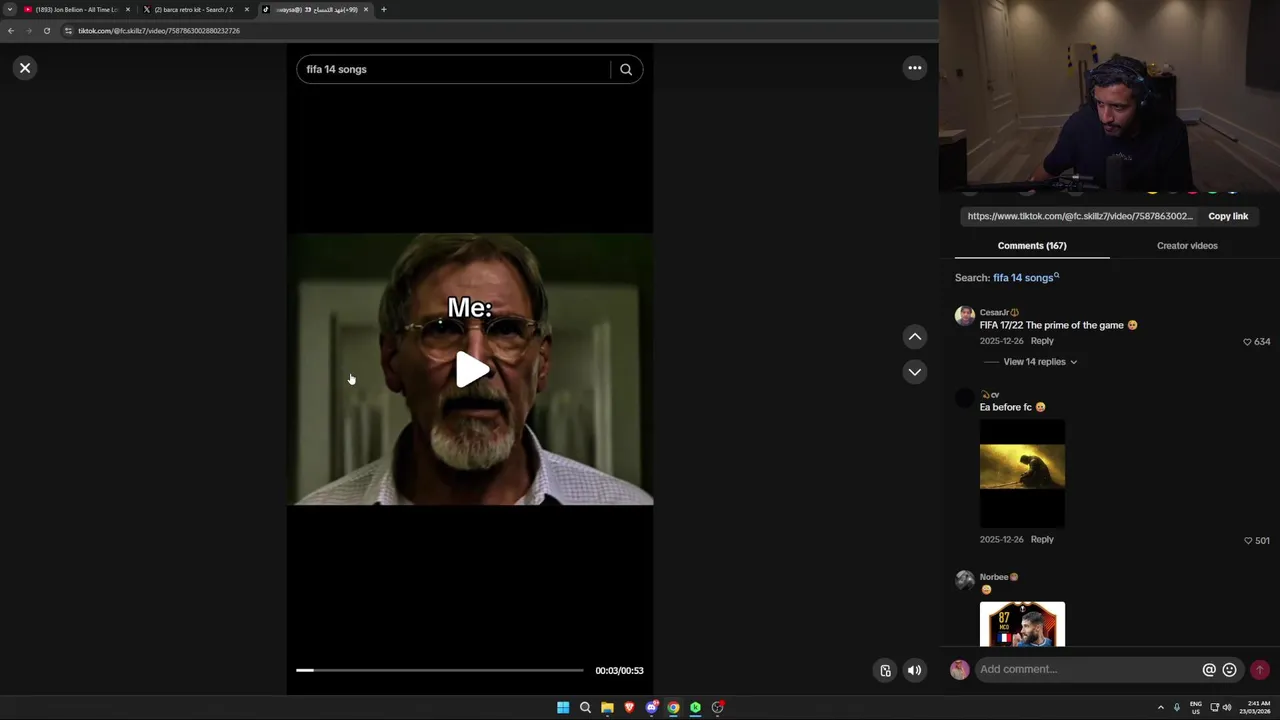The height and width of the screenshot is (720, 1280).
Task: Click the @ mention icon in comment box
Action: point(1209,670)
